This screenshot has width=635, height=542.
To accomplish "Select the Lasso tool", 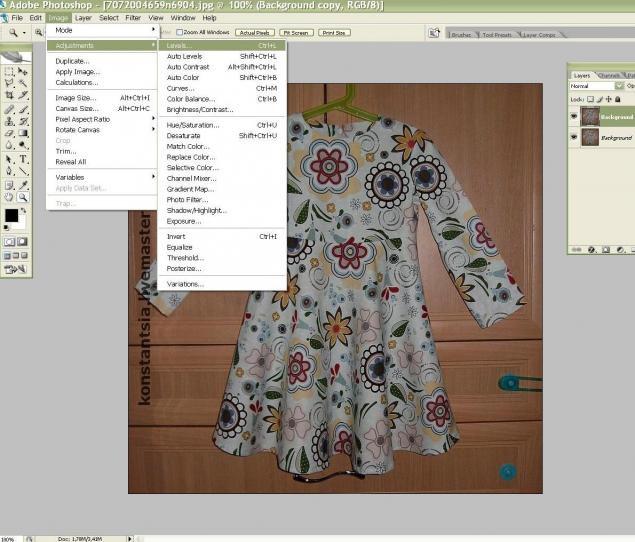I will click(9, 83).
